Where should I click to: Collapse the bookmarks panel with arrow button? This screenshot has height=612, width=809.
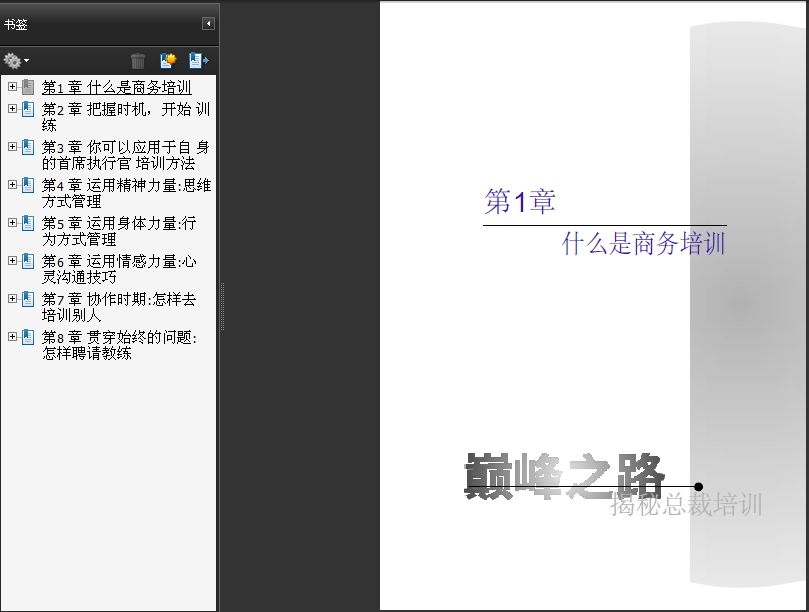coord(208,23)
